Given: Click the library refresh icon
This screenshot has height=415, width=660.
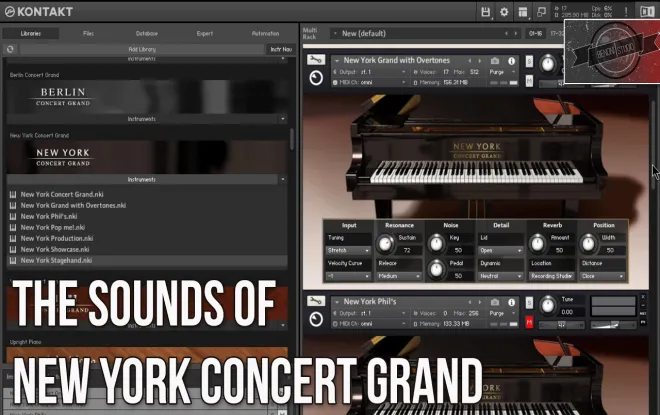Looking at the screenshot, I should click(10, 49).
